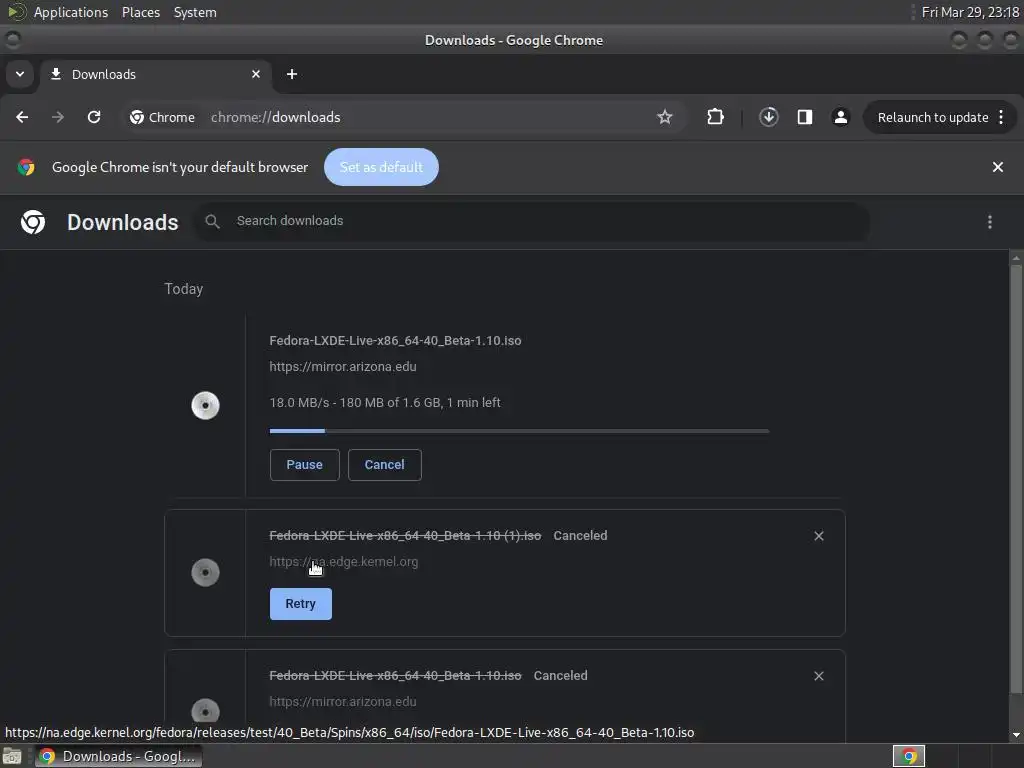The width and height of the screenshot is (1024, 768).
Task: Click the forward navigation arrow
Action: point(58,117)
